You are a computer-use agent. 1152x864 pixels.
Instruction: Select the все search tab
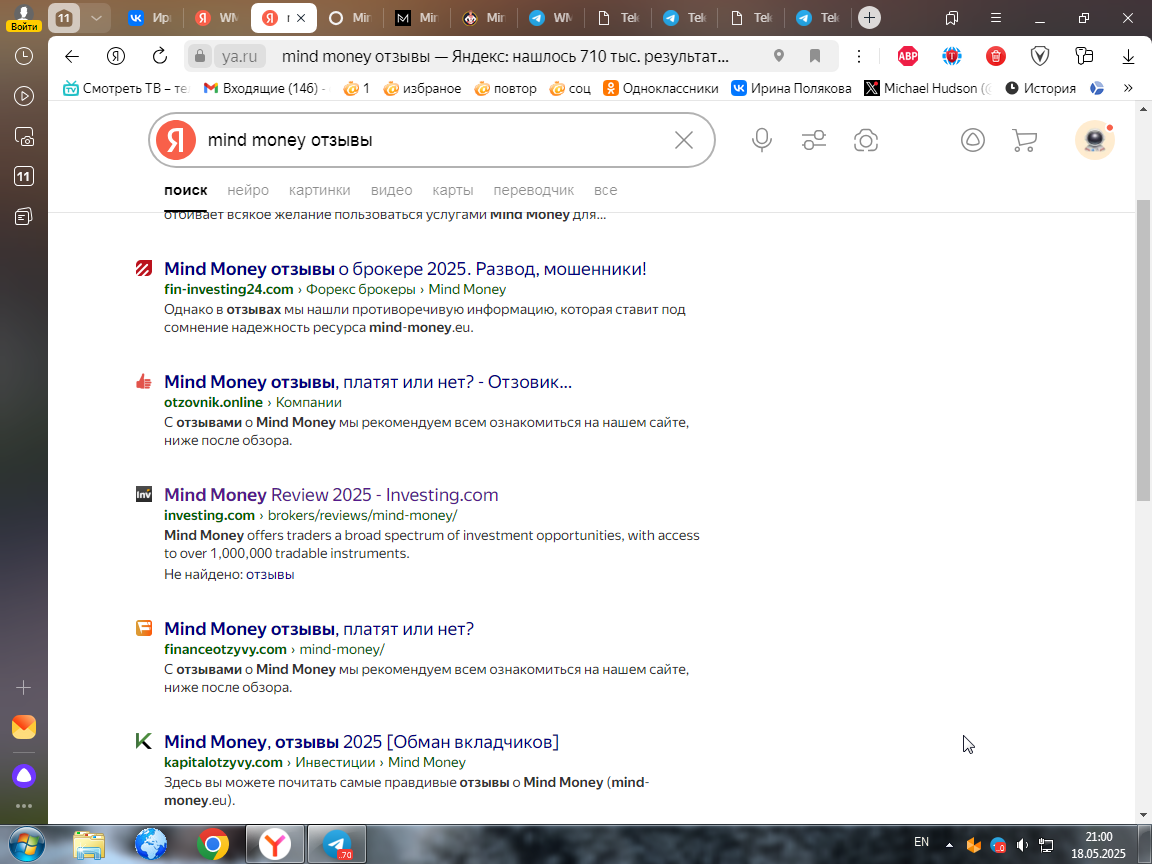pyautogui.click(x=605, y=190)
